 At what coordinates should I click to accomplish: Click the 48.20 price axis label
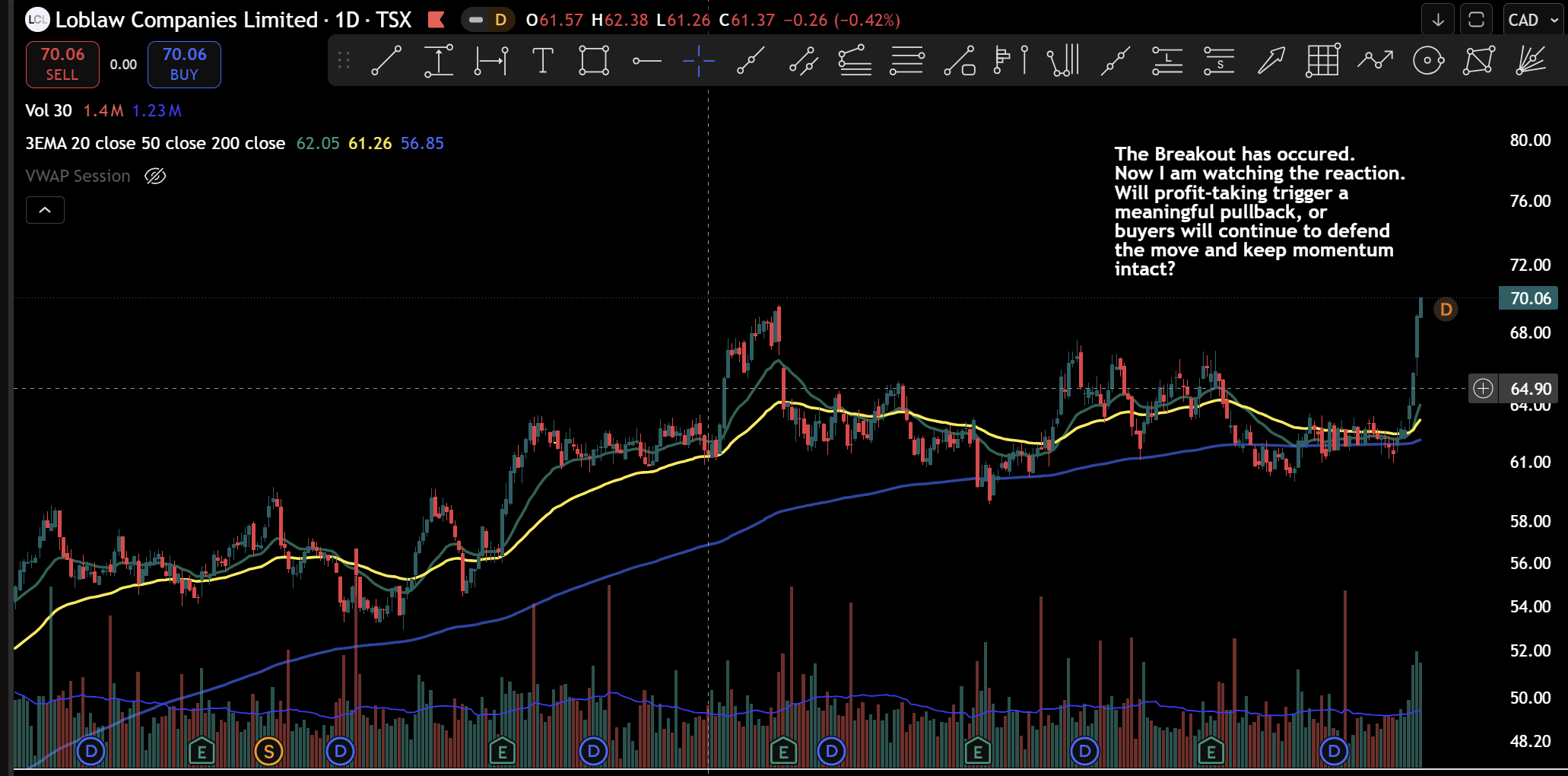[x=1530, y=741]
